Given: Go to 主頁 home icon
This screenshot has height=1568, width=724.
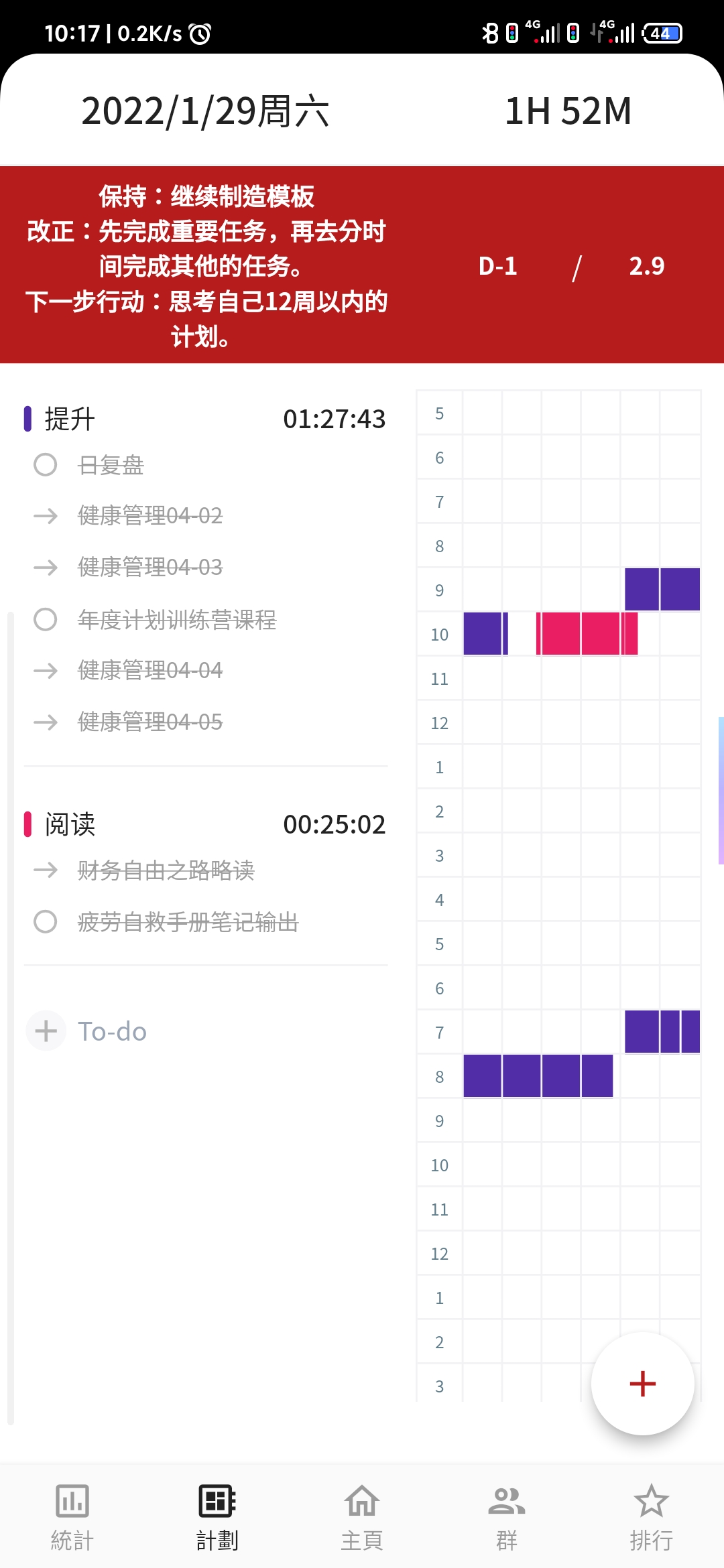Looking at the screenshot, I should click(361, 1501).
